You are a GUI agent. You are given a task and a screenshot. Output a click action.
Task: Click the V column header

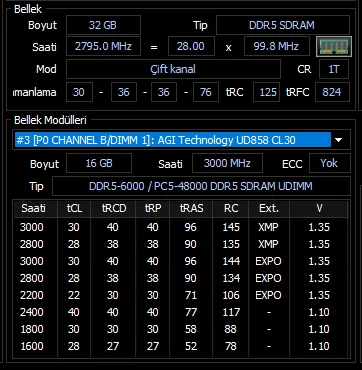pos(319,209)
